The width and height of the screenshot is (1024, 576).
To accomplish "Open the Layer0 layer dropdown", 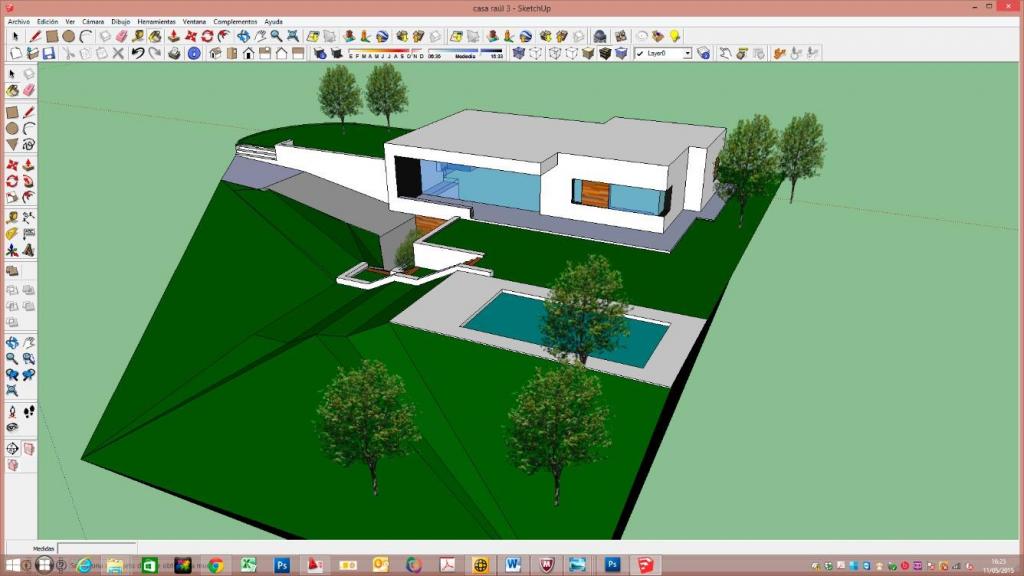I will click(687, 53).
